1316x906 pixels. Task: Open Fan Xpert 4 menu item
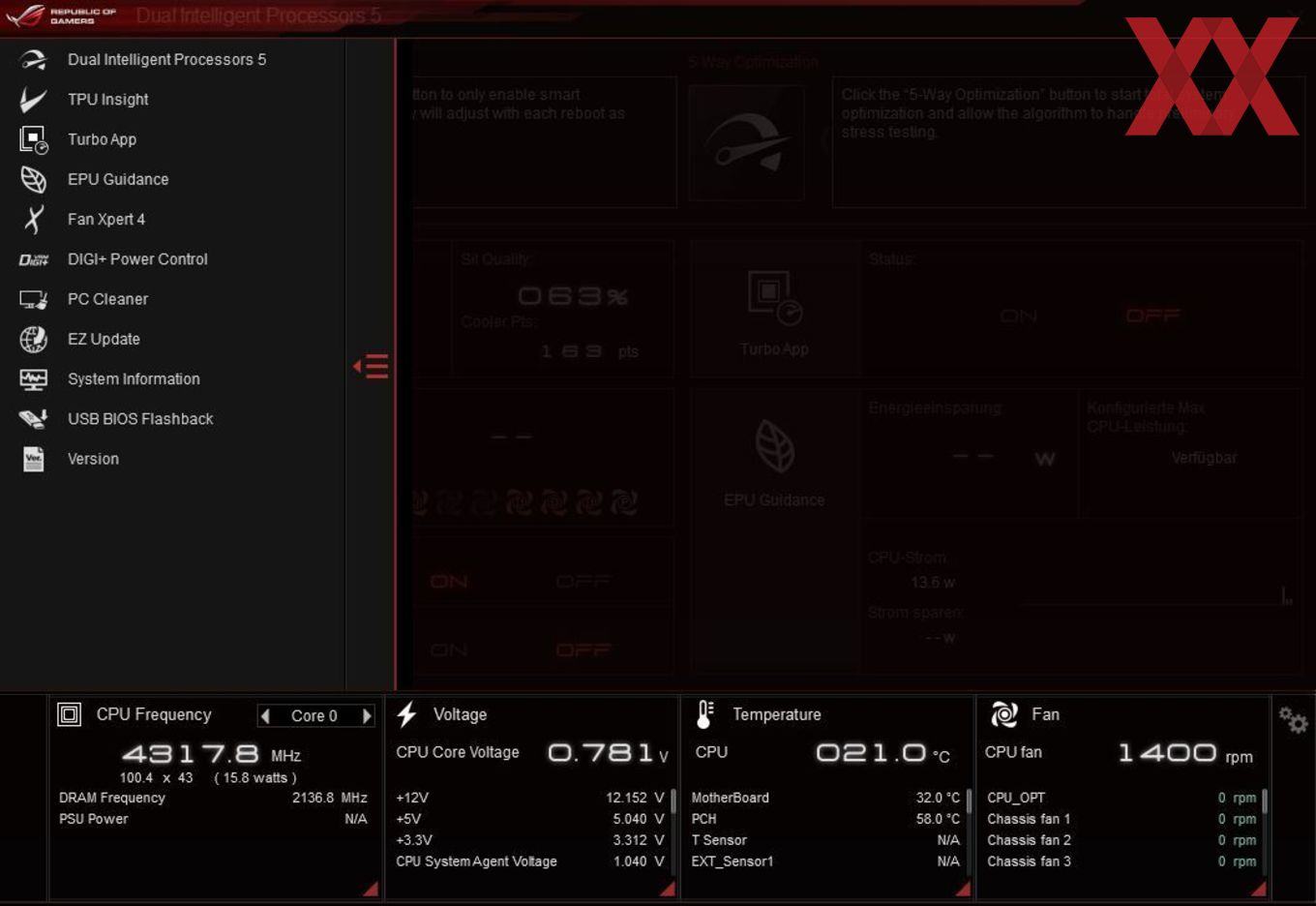tap(106, 220)
